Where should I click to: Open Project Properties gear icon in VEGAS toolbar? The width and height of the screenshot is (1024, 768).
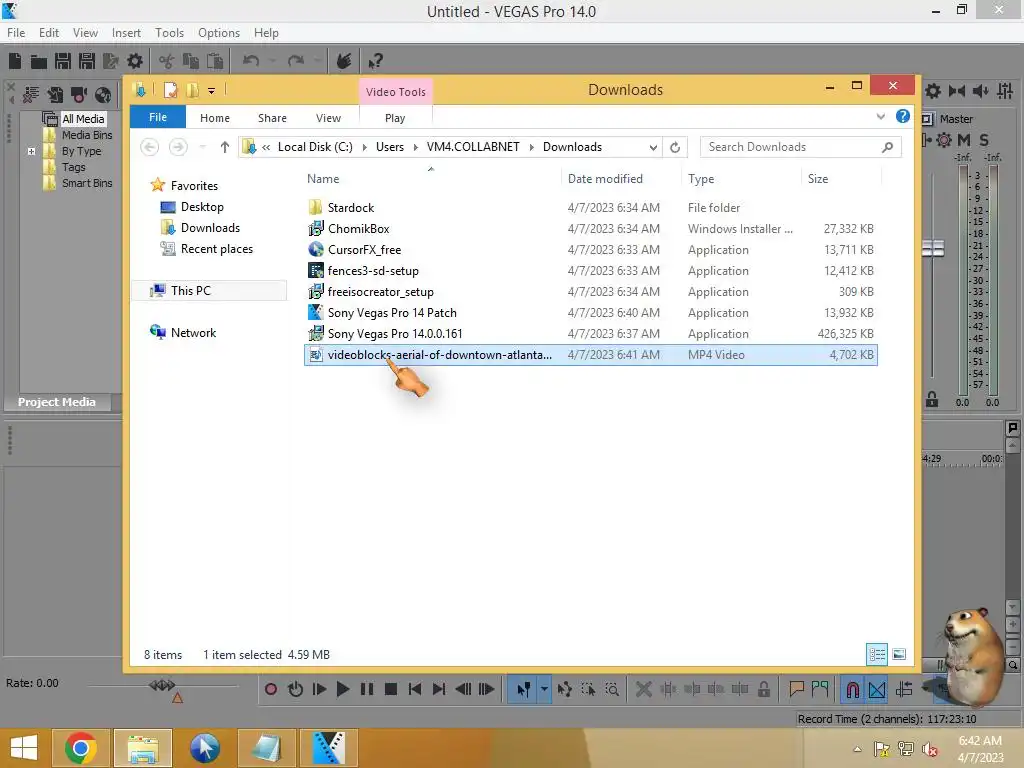tap(135, 61)
